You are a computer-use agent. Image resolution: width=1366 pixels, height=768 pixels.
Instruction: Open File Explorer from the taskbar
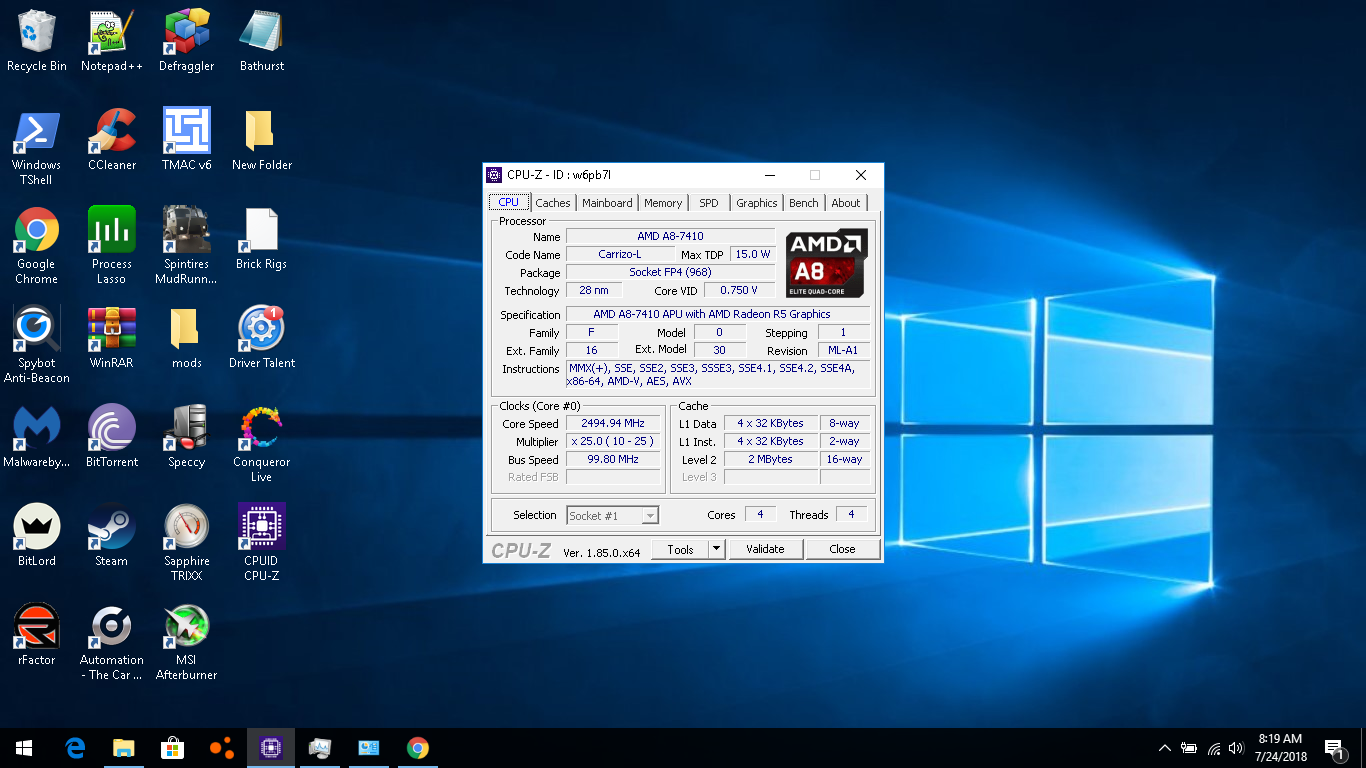124,748
